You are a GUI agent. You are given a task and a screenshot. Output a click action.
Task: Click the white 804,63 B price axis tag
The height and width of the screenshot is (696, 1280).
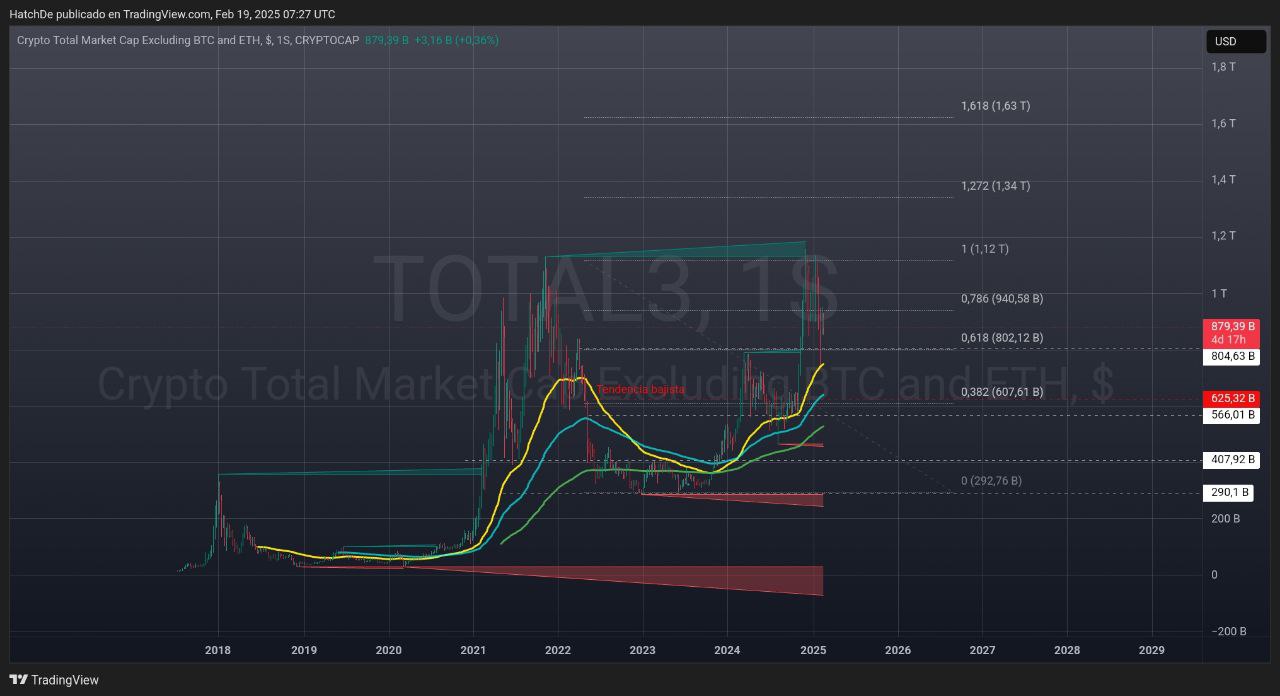point(1232,356)
